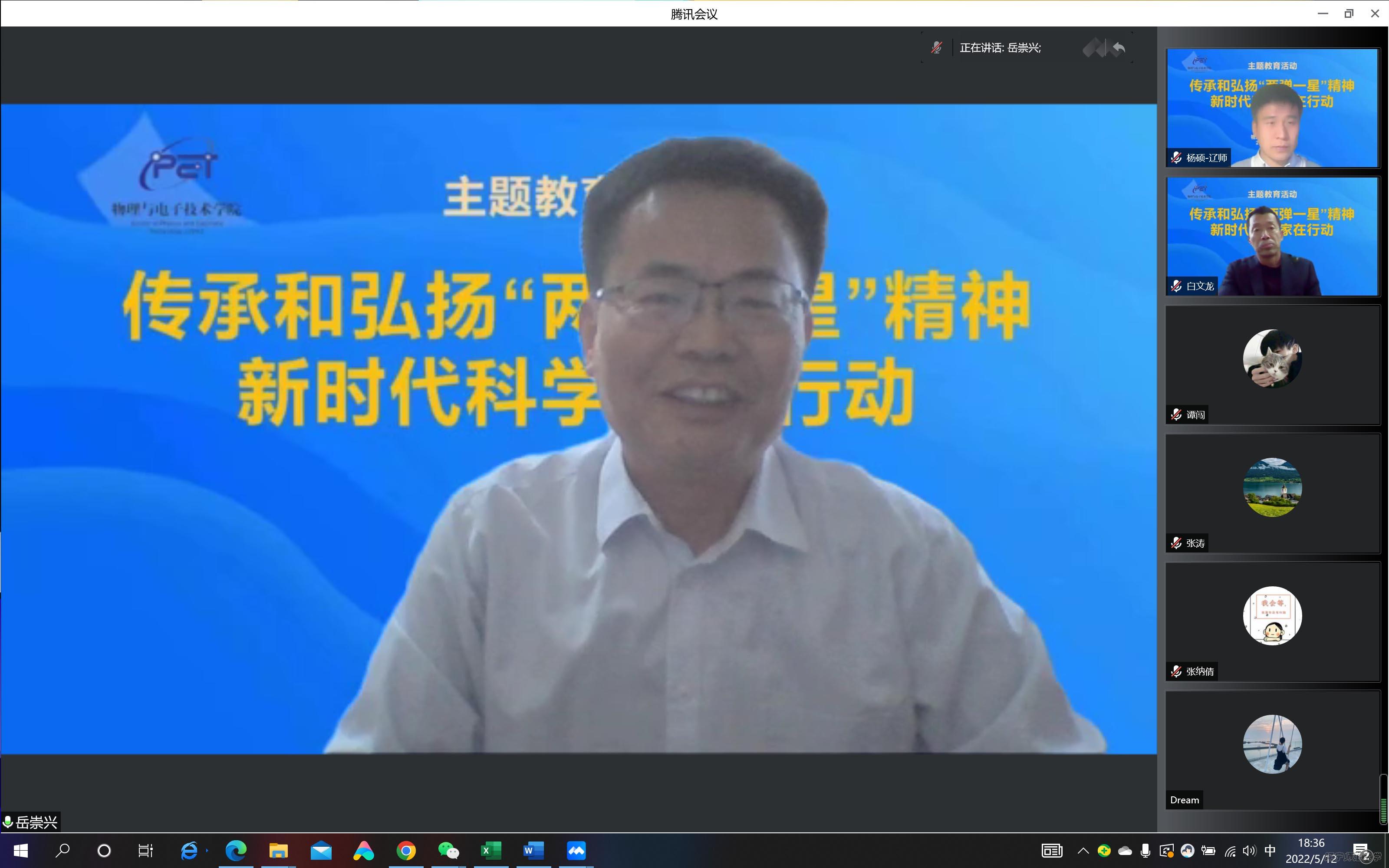Screen dimensions: 1389x868
Task: Open volume control in system tray
Action: point(1249,851)
